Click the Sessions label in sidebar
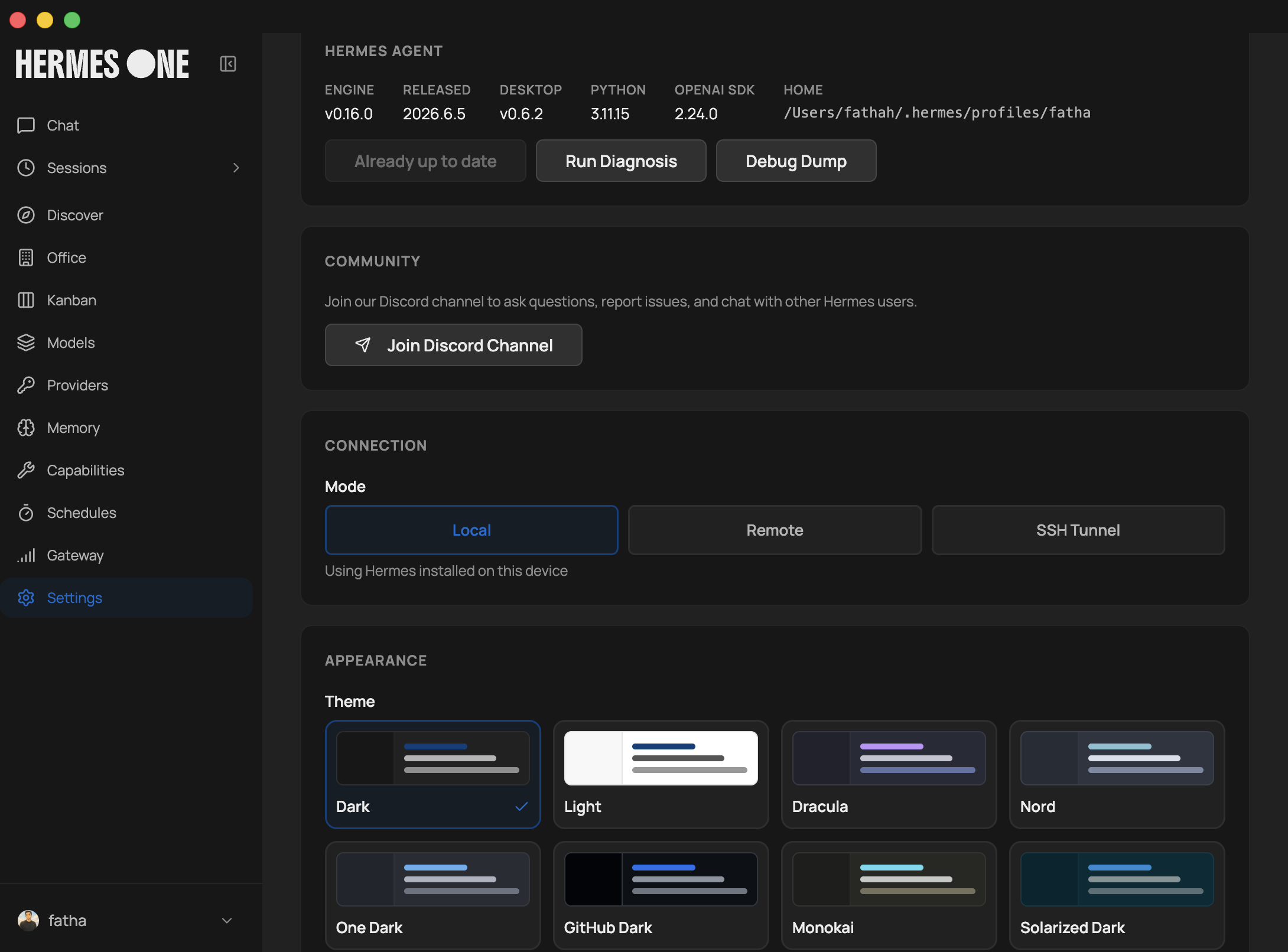 pyautogui.click(x=77, y=168)
